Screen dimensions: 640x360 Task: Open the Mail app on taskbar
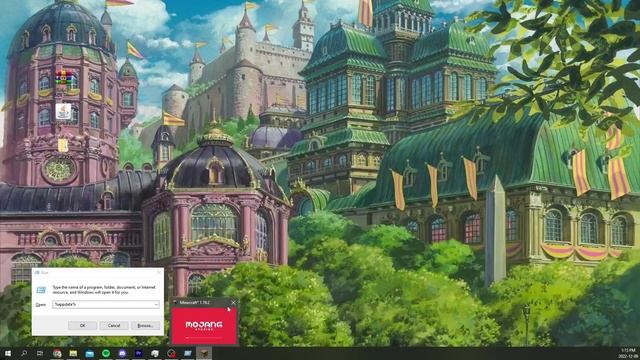pyautogui.click(x=90, y=353)
